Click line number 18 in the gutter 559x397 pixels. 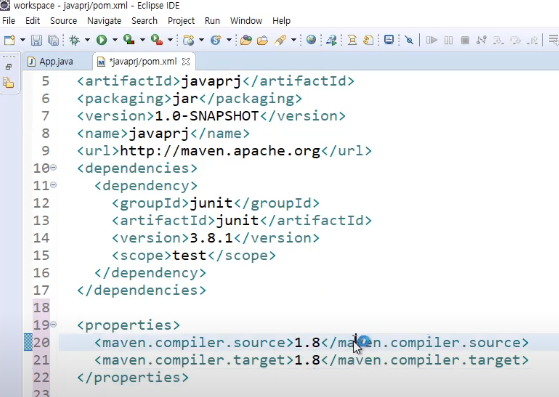[x=41, y=308]
